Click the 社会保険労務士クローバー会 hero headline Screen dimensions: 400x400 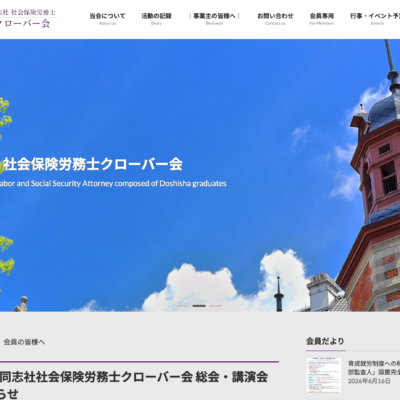(x=93, y=164)
